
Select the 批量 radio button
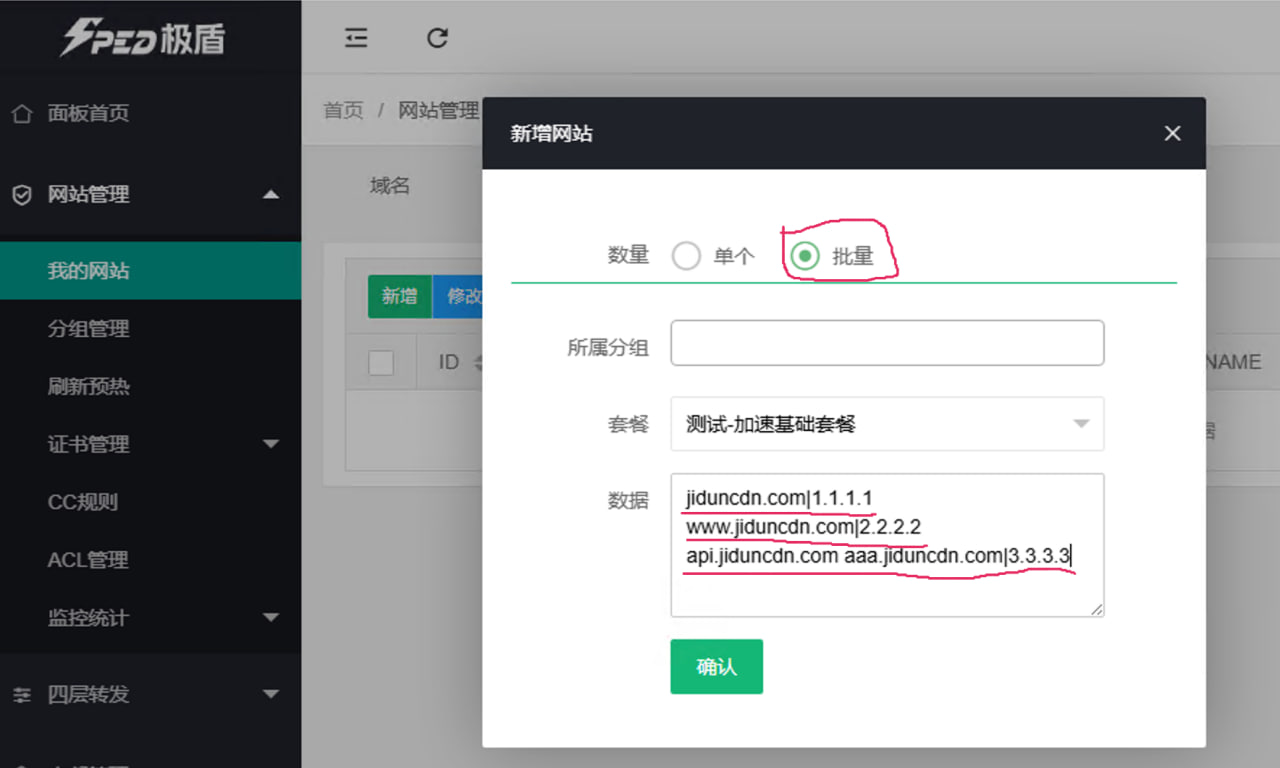coord(805,255)
